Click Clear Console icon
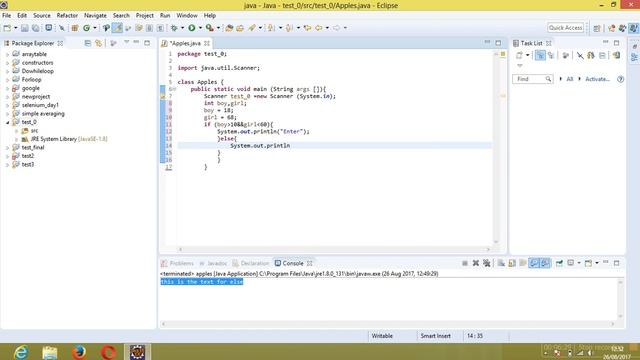Screen dimensions: 640x360 point(501,263)
